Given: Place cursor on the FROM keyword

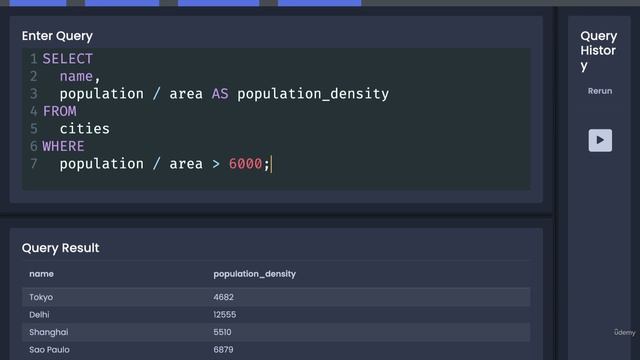Looking at the screenshot, I should point(60,111).
